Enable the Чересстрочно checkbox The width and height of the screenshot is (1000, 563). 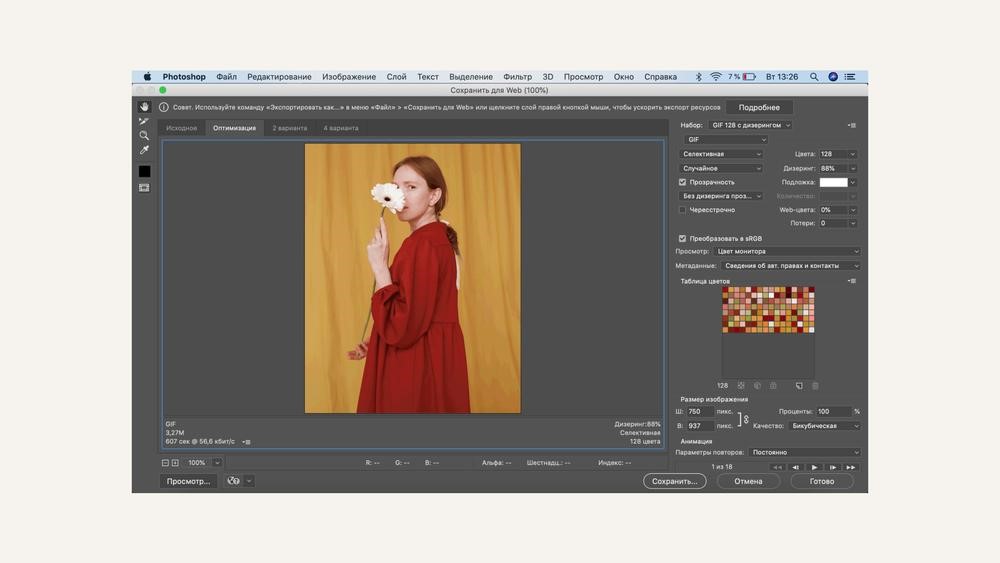tap(683, 210)
